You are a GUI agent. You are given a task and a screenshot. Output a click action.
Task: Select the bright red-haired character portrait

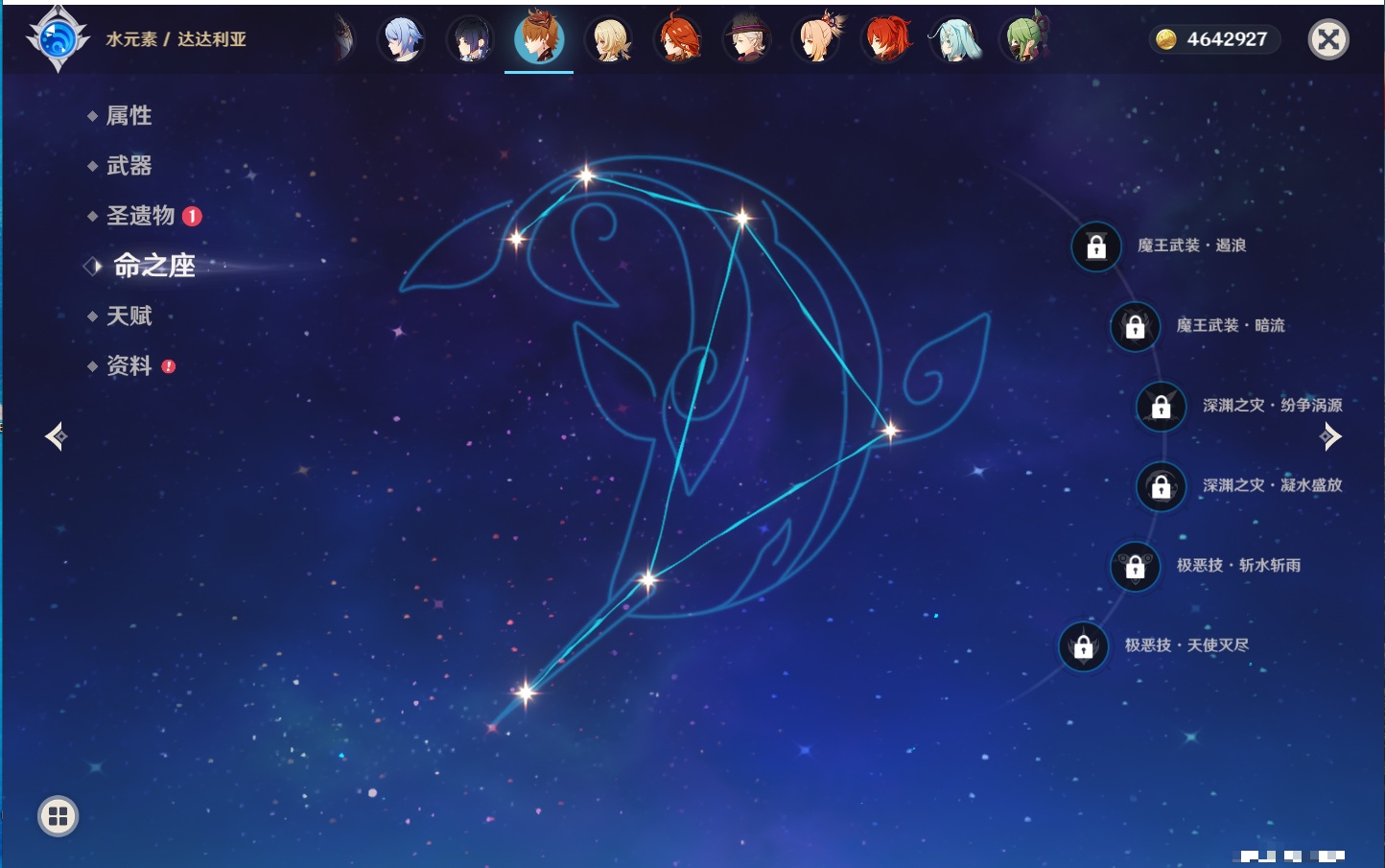coord(885,39)
